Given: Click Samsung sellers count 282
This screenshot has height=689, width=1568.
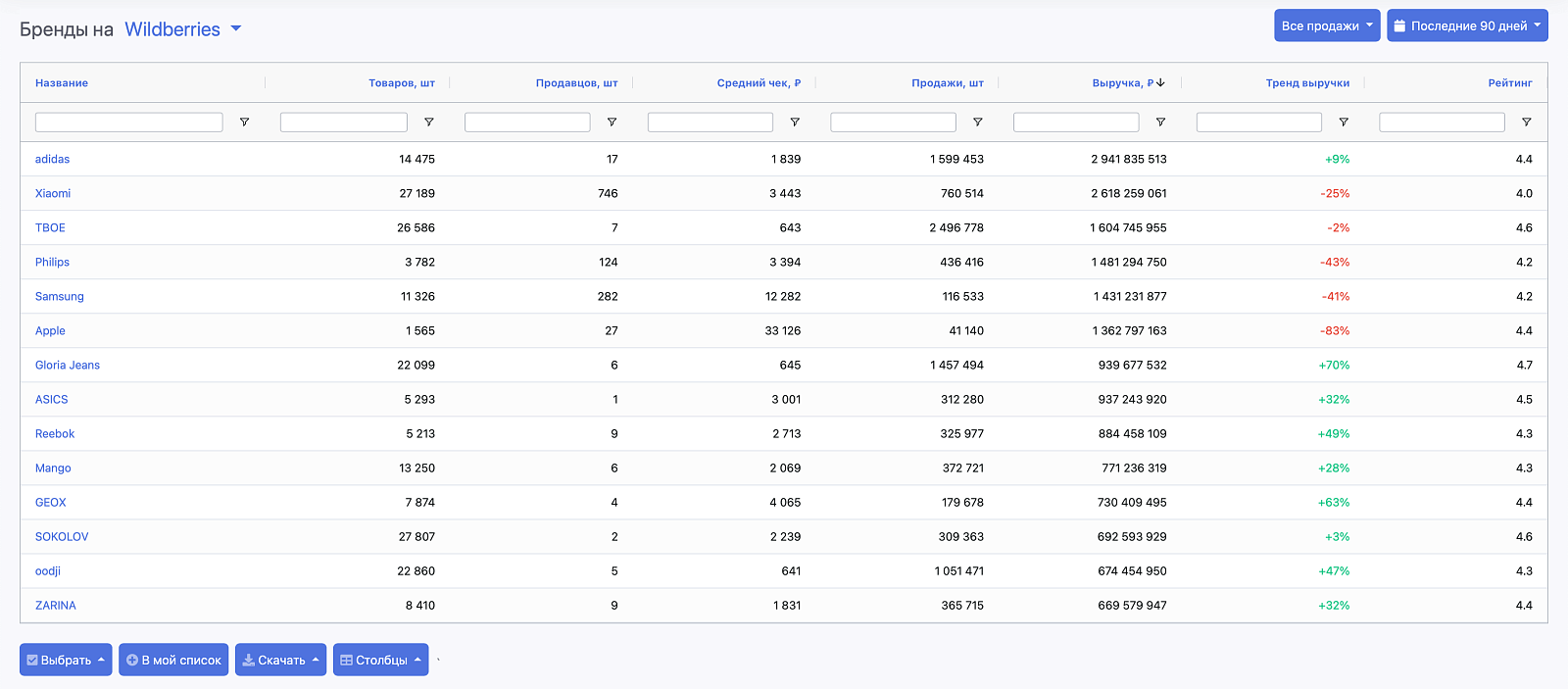Looking at the screenshot, I should point(608,296).
